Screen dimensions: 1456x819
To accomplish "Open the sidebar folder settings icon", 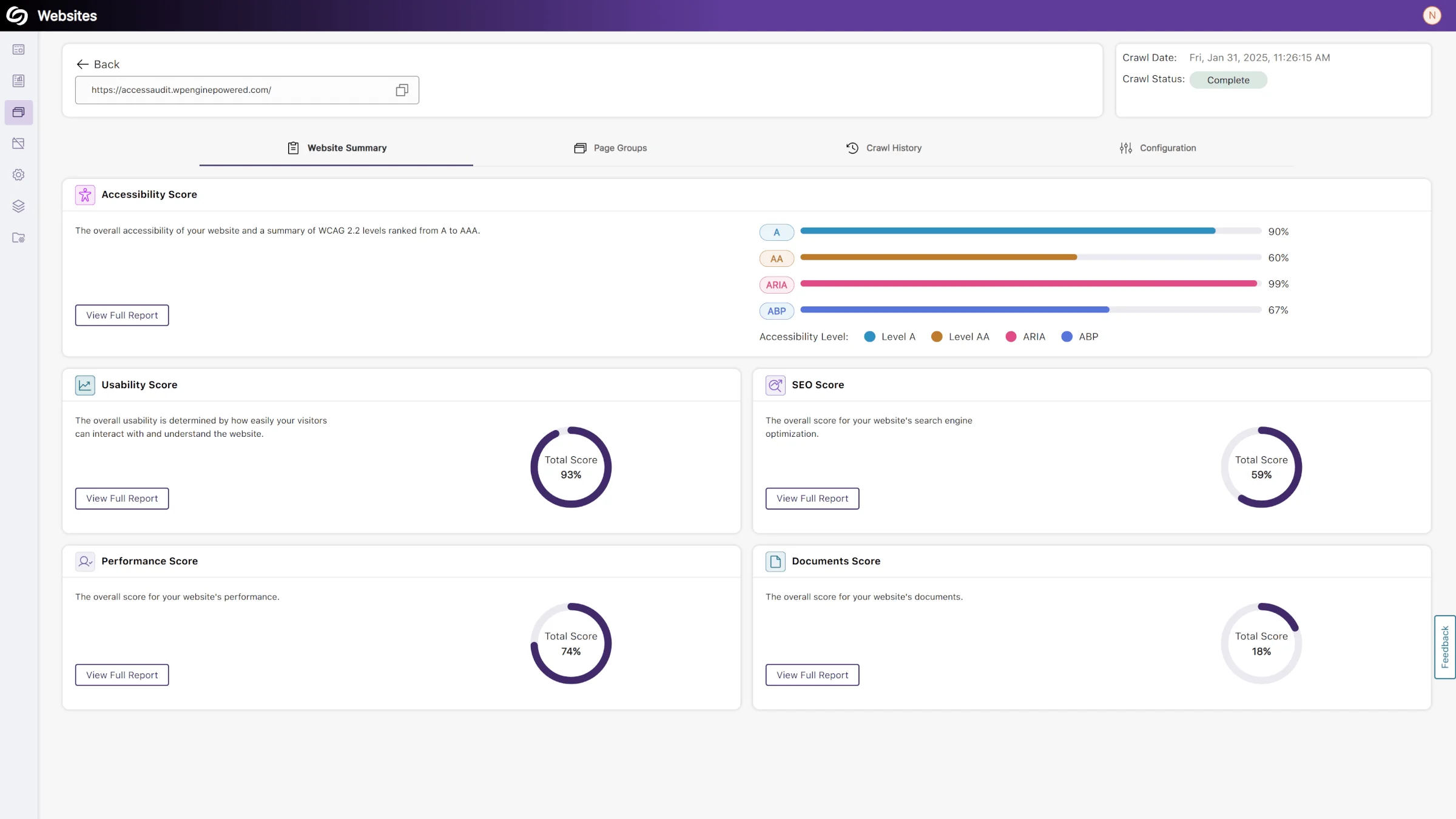I will pos(19,238).
